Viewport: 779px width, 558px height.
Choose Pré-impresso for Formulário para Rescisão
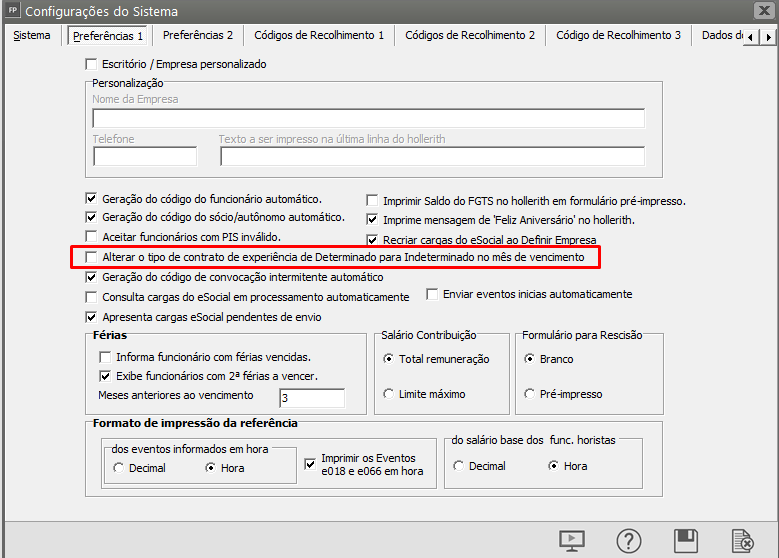[x=529, y=394]
